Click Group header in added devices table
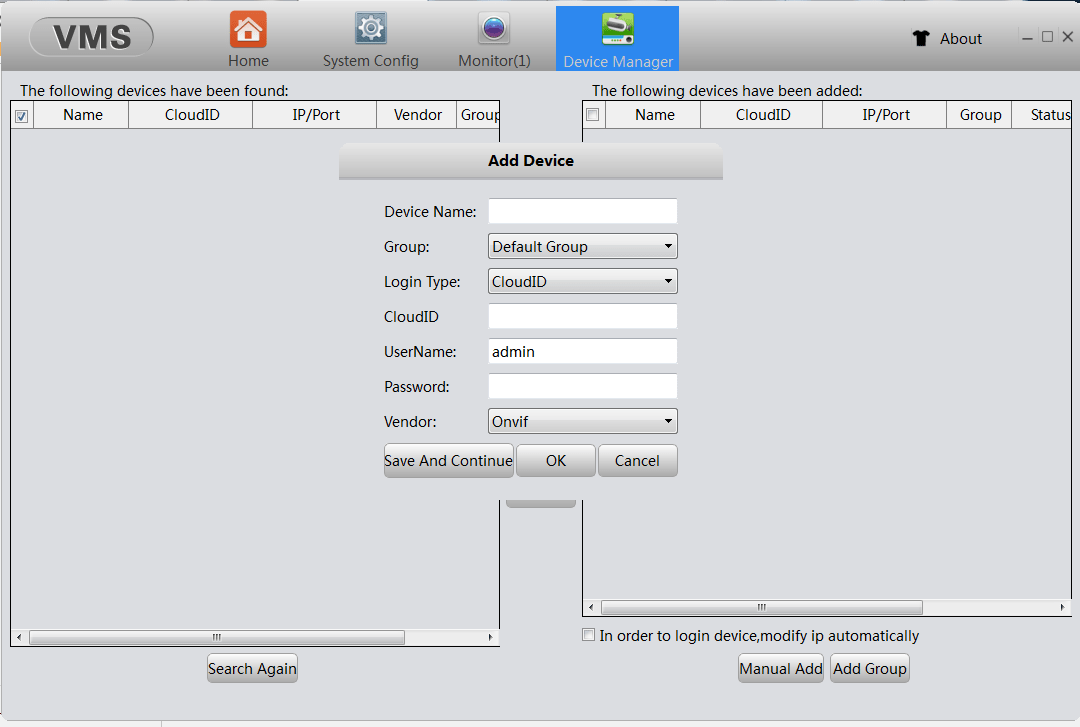 [x=979, y=115]
